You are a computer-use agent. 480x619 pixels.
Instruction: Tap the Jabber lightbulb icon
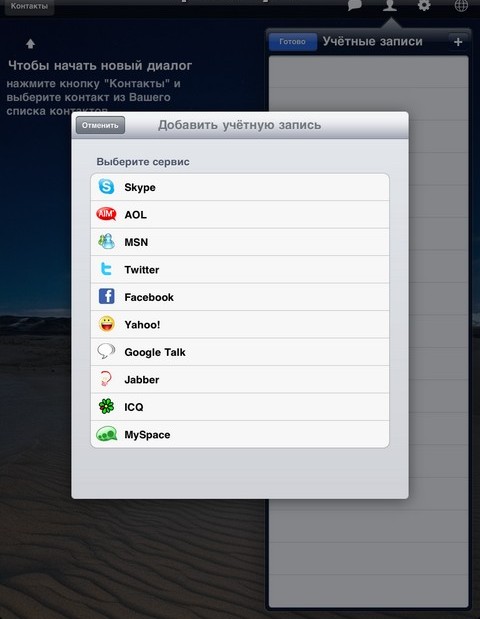point(105,379)
